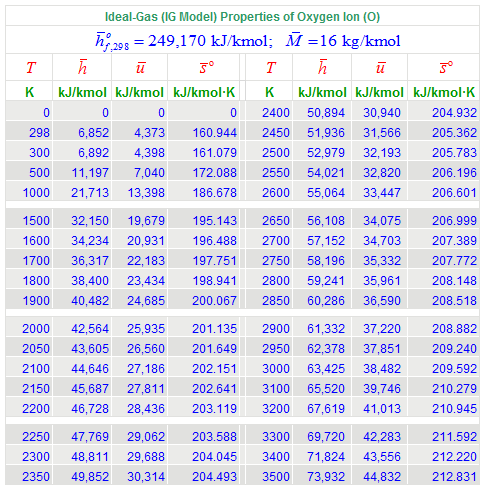Select the internal energy value 29,062
The height and width of the screenshot is (490, 485).
146,437
